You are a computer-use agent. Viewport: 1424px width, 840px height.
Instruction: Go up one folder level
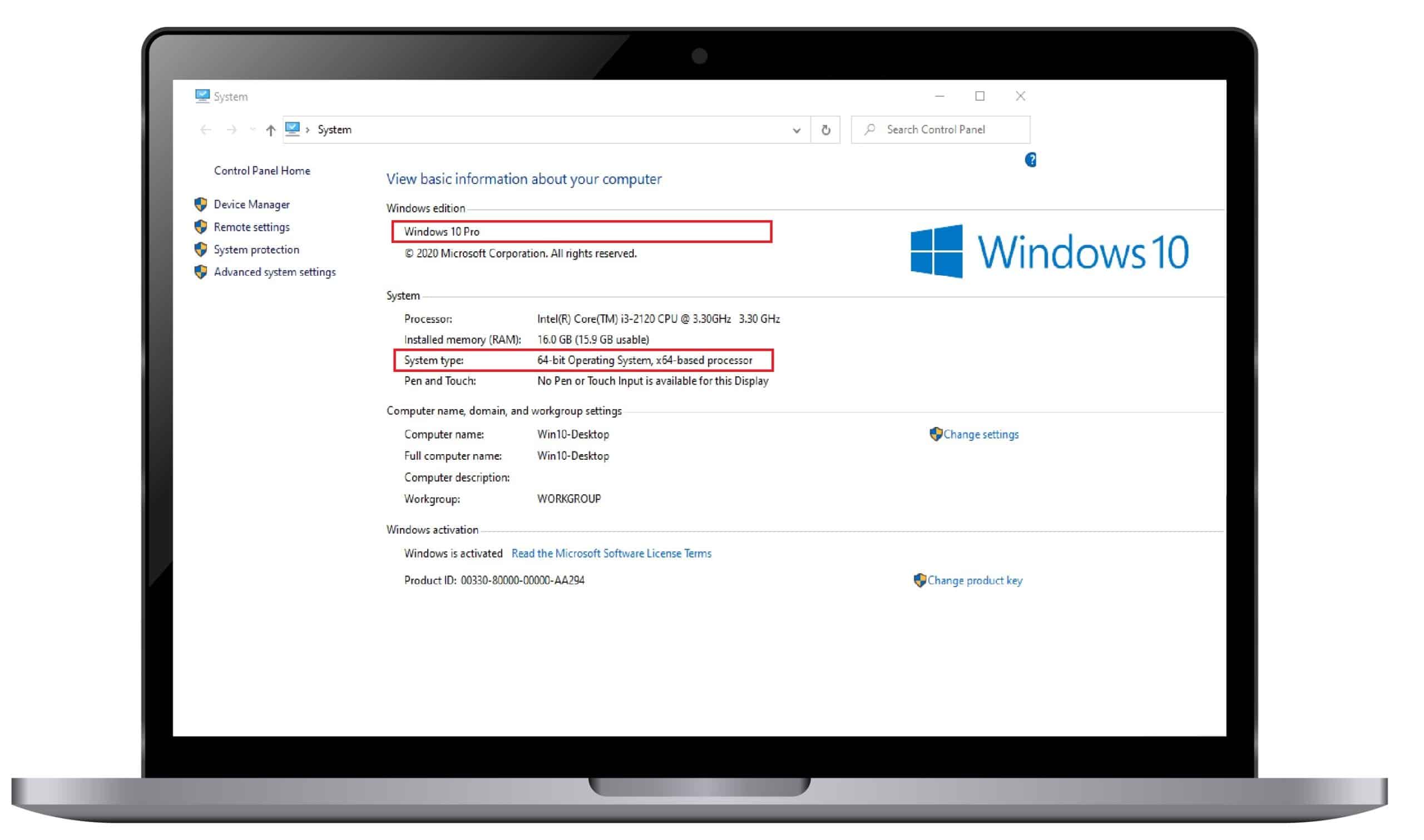pyautogui.click(x=271, y=131)
